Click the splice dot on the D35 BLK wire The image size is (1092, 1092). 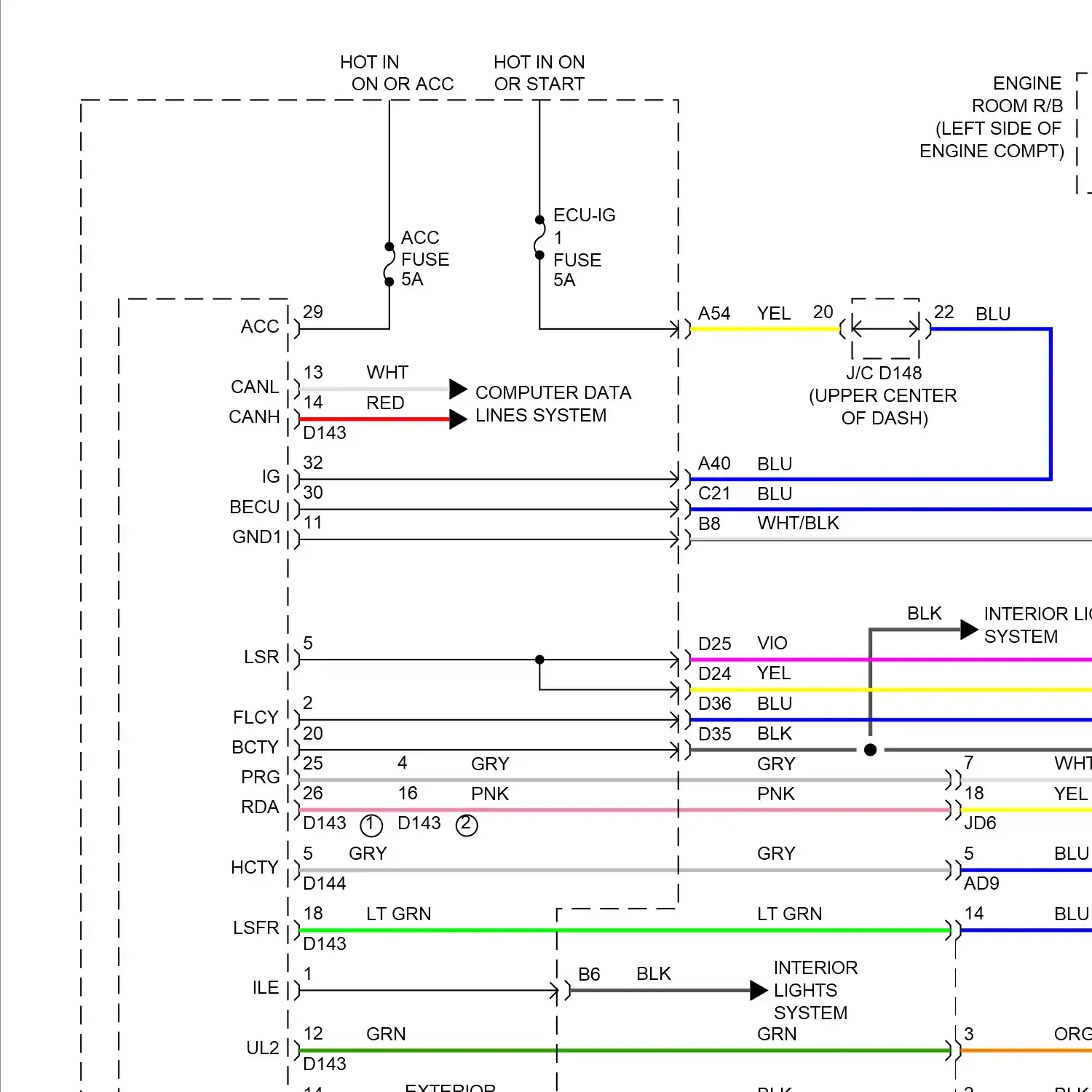click(870, 749)
